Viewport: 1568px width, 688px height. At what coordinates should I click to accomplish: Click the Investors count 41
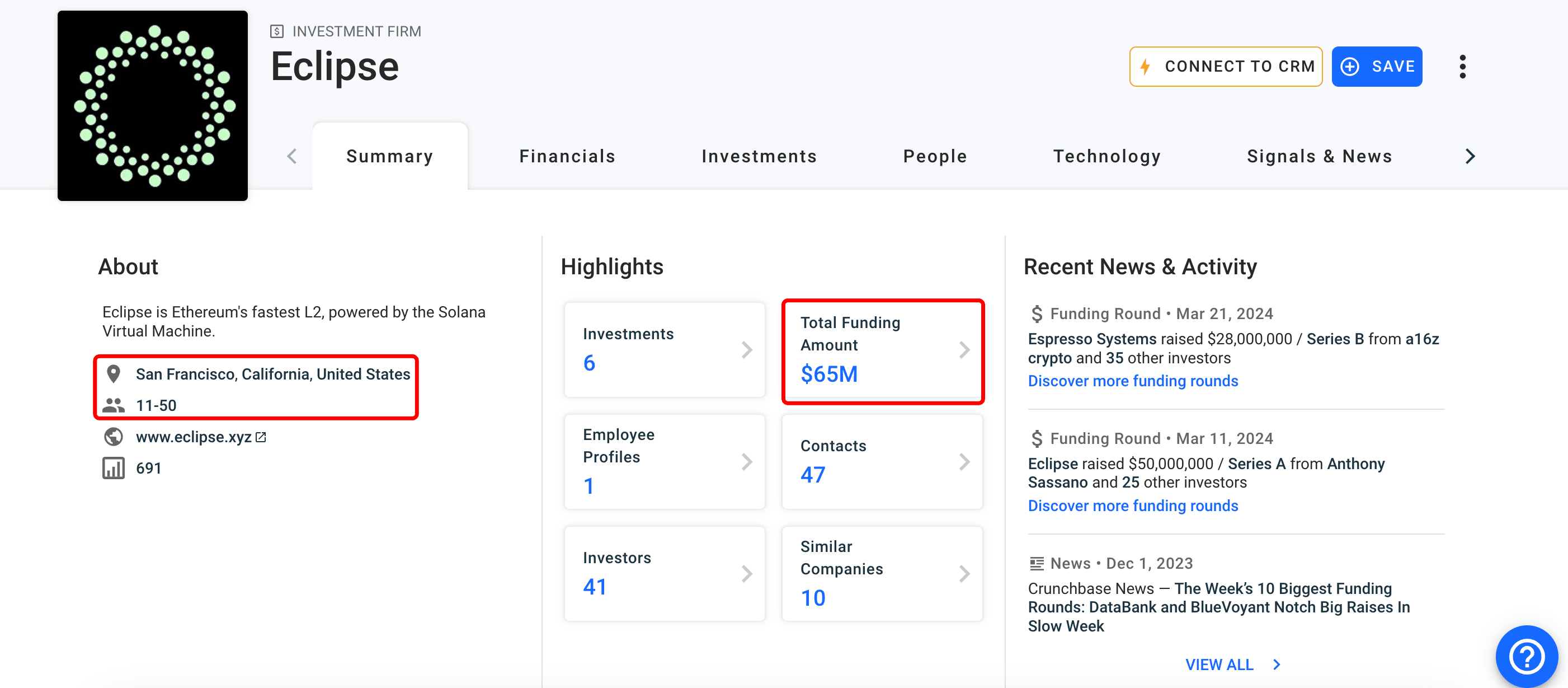595,586
